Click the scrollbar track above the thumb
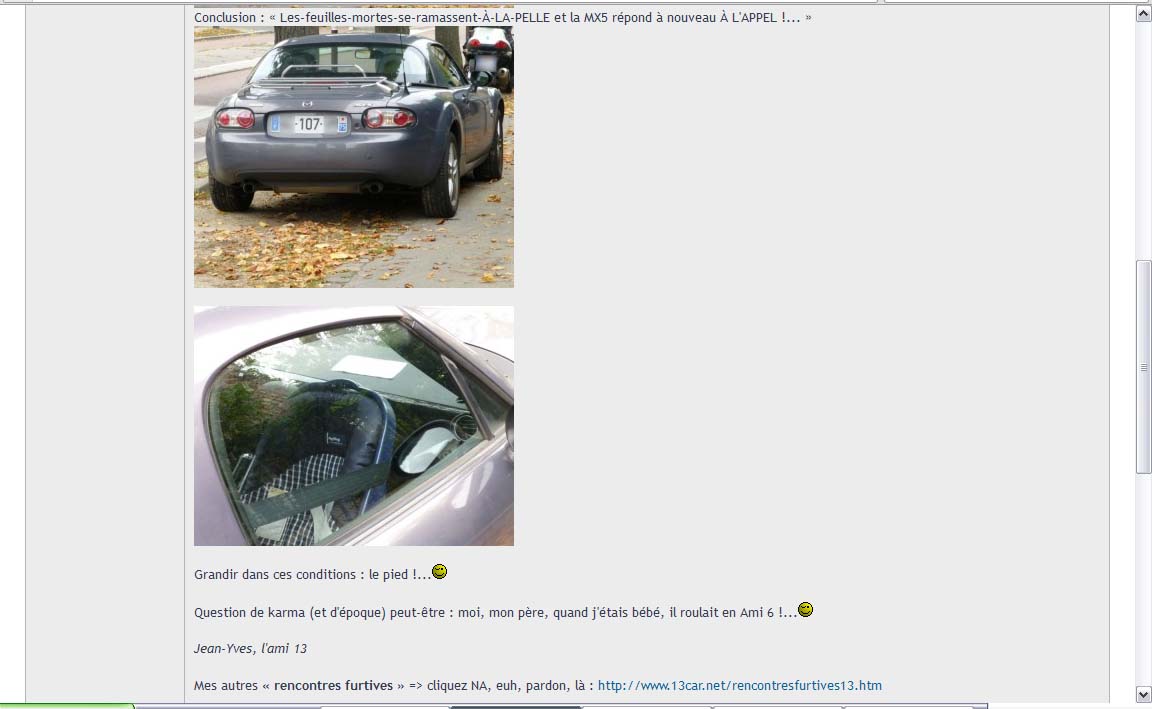1152x709 pixels. coord(1143,140)
